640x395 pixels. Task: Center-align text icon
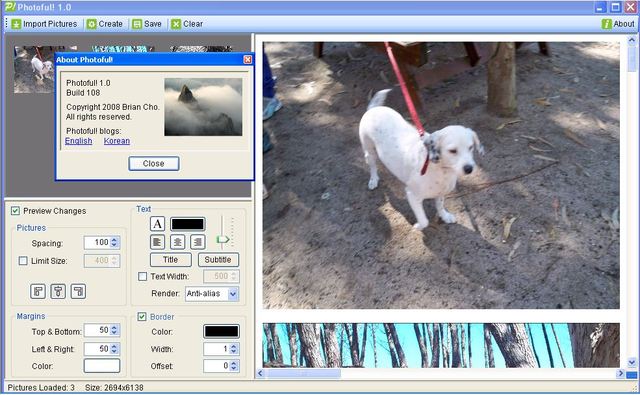(x=178, y=242)
